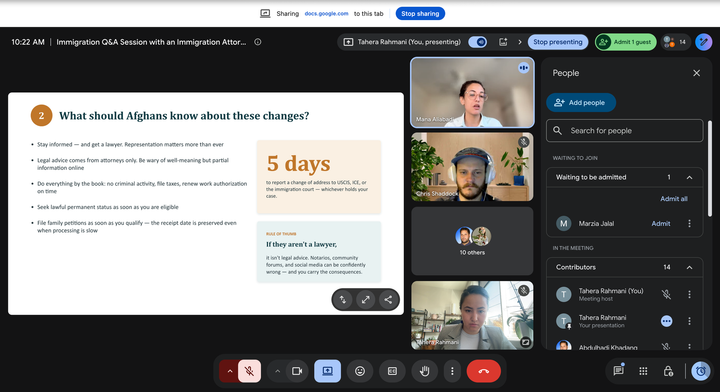
Task: Click the share icon on the slide
Action: click(x=388, y=300)
